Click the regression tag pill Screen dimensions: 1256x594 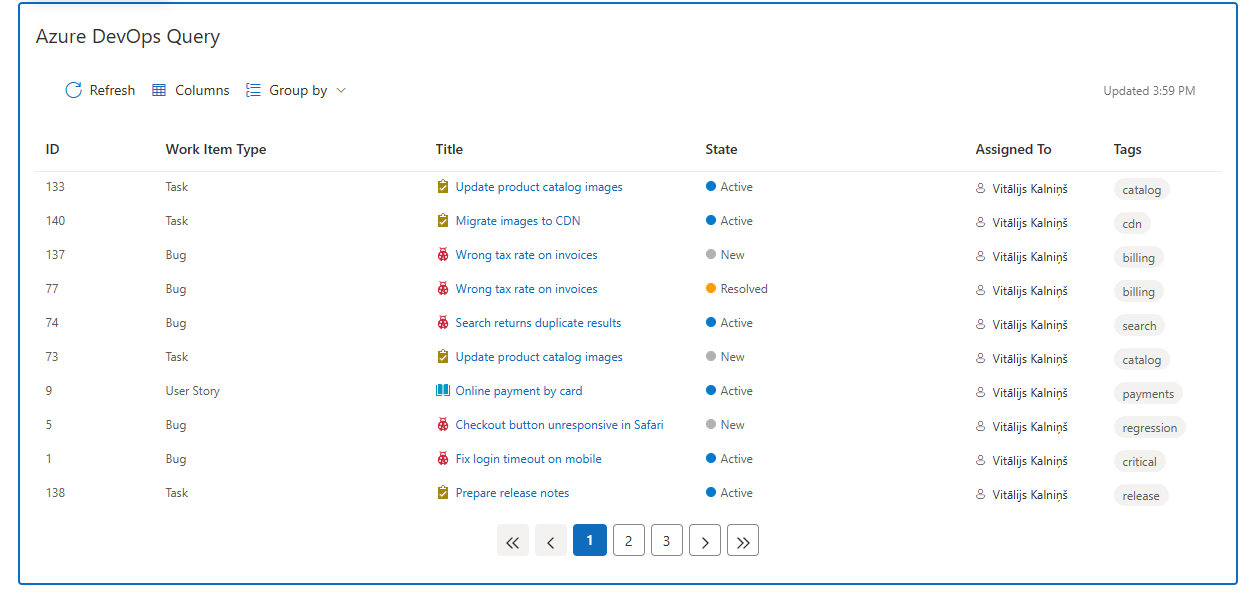pos(1150,428)
